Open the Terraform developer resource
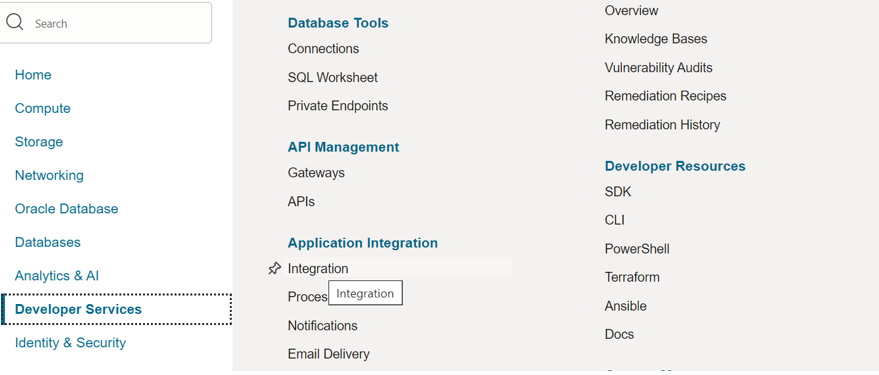 (632, 277)
